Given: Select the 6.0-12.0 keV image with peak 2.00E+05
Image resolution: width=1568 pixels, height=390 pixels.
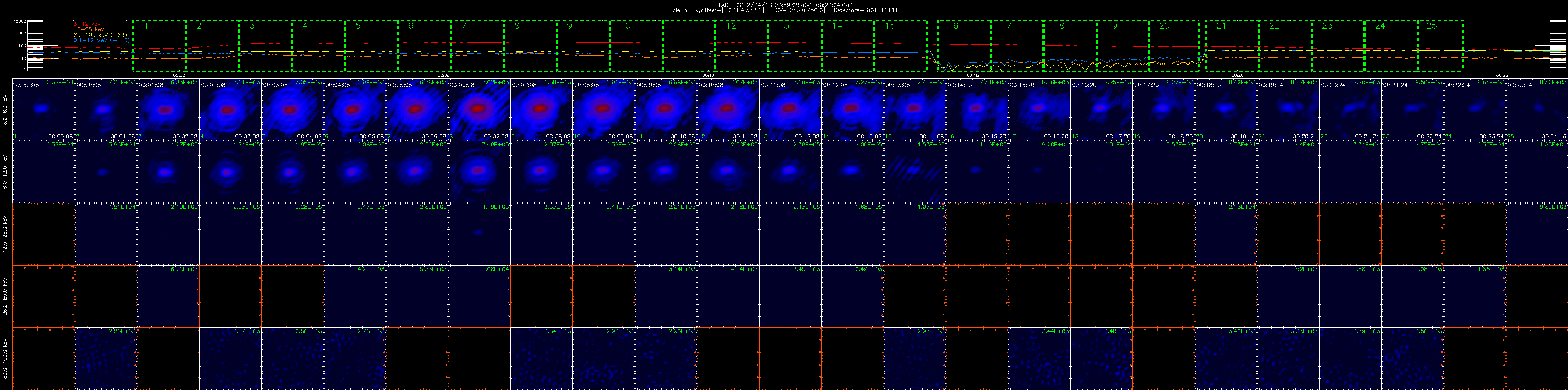Looking at the screenshot, I should [852, 172].
